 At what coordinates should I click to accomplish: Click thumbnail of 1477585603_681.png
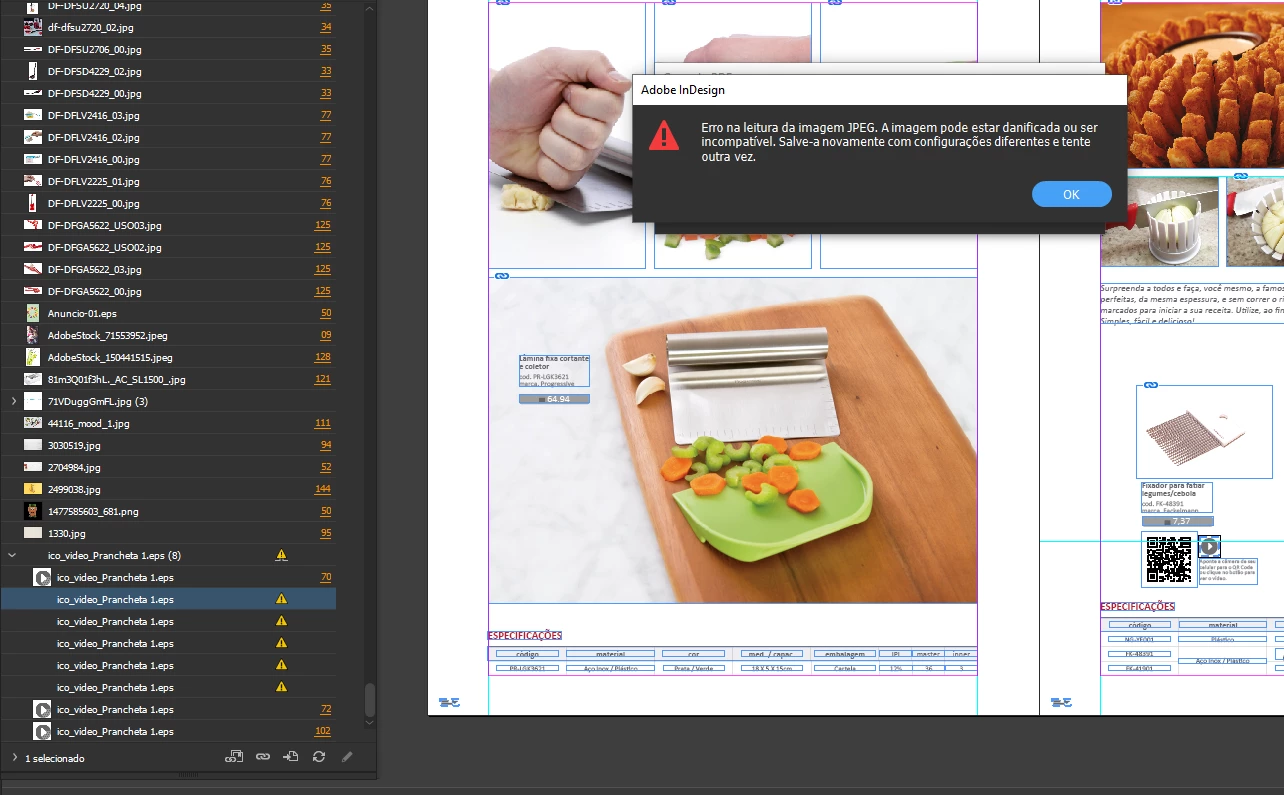tap(33, 511)
